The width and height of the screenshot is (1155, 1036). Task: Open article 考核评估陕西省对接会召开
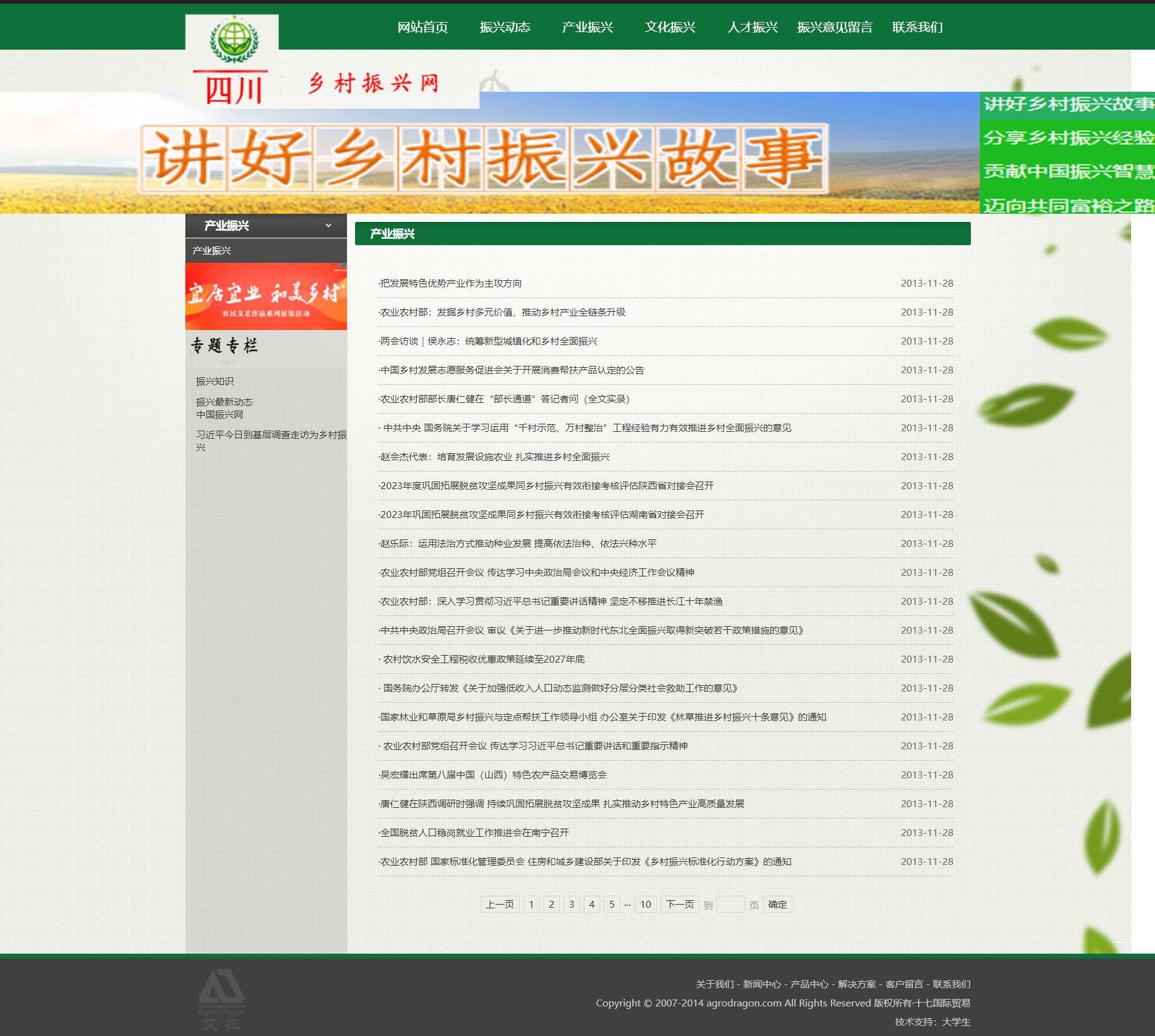click(x=546, y=486)
